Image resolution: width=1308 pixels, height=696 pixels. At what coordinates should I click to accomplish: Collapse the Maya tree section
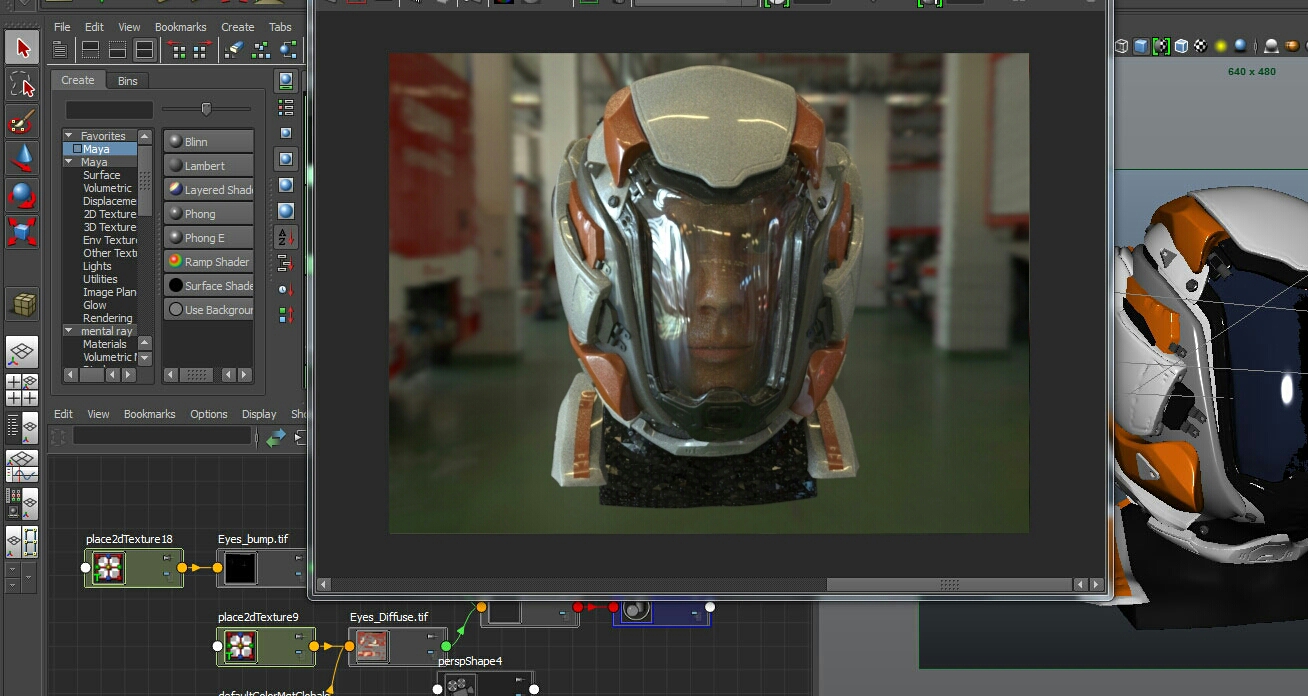[69, 162]
